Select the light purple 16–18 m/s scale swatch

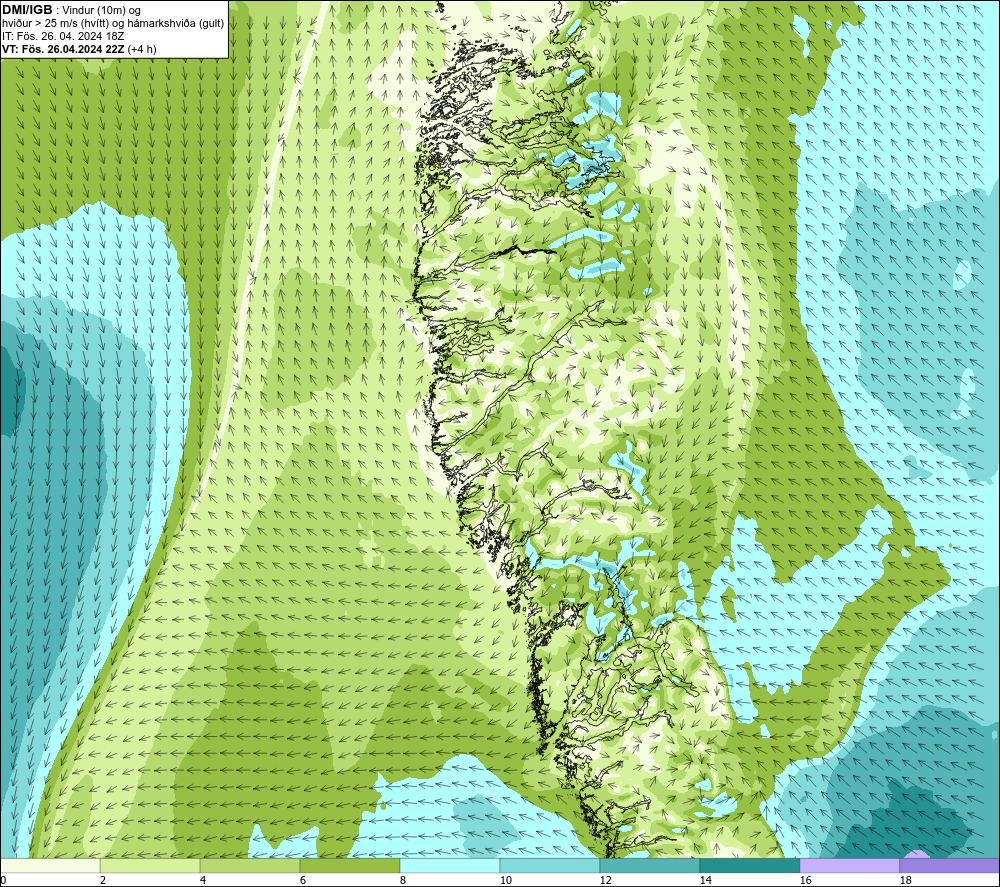(x=849, y=865)
